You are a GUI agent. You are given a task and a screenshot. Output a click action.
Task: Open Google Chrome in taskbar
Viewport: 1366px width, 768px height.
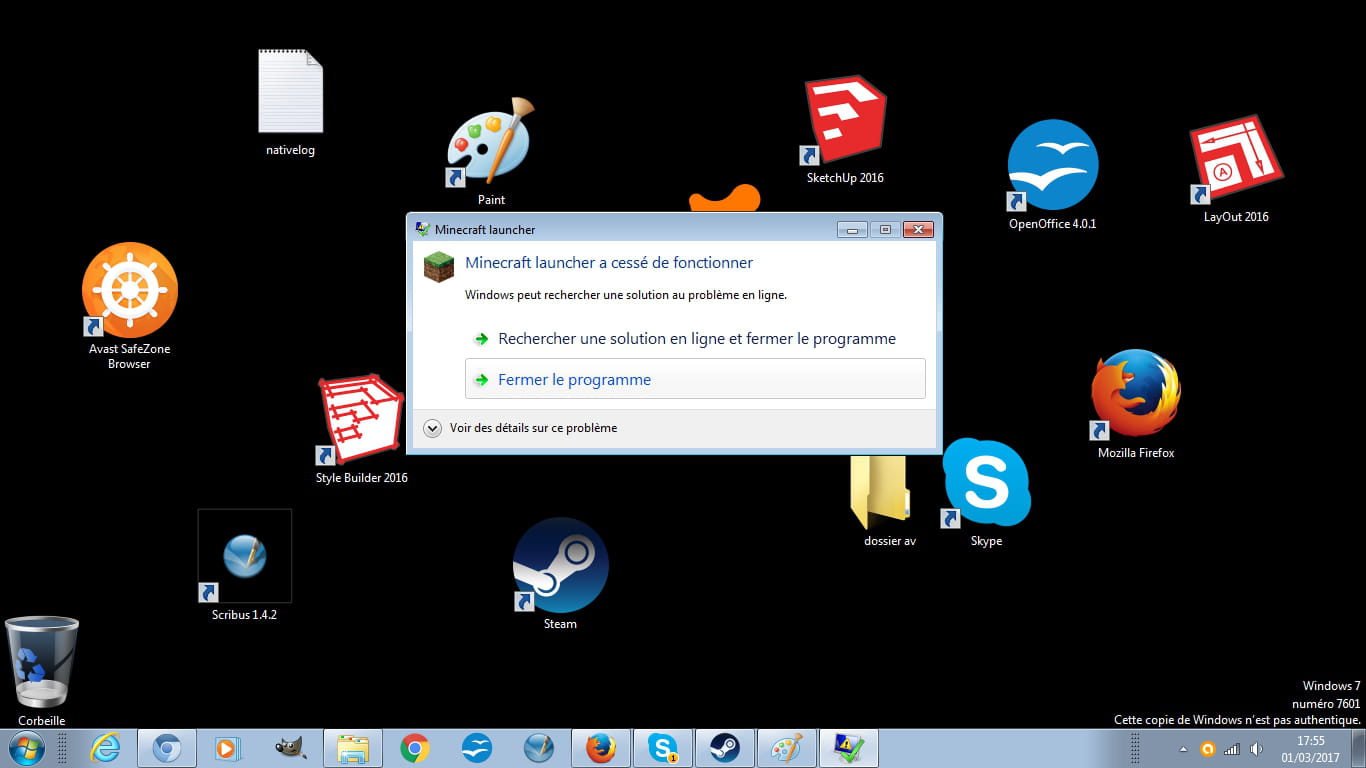(414, 748)
